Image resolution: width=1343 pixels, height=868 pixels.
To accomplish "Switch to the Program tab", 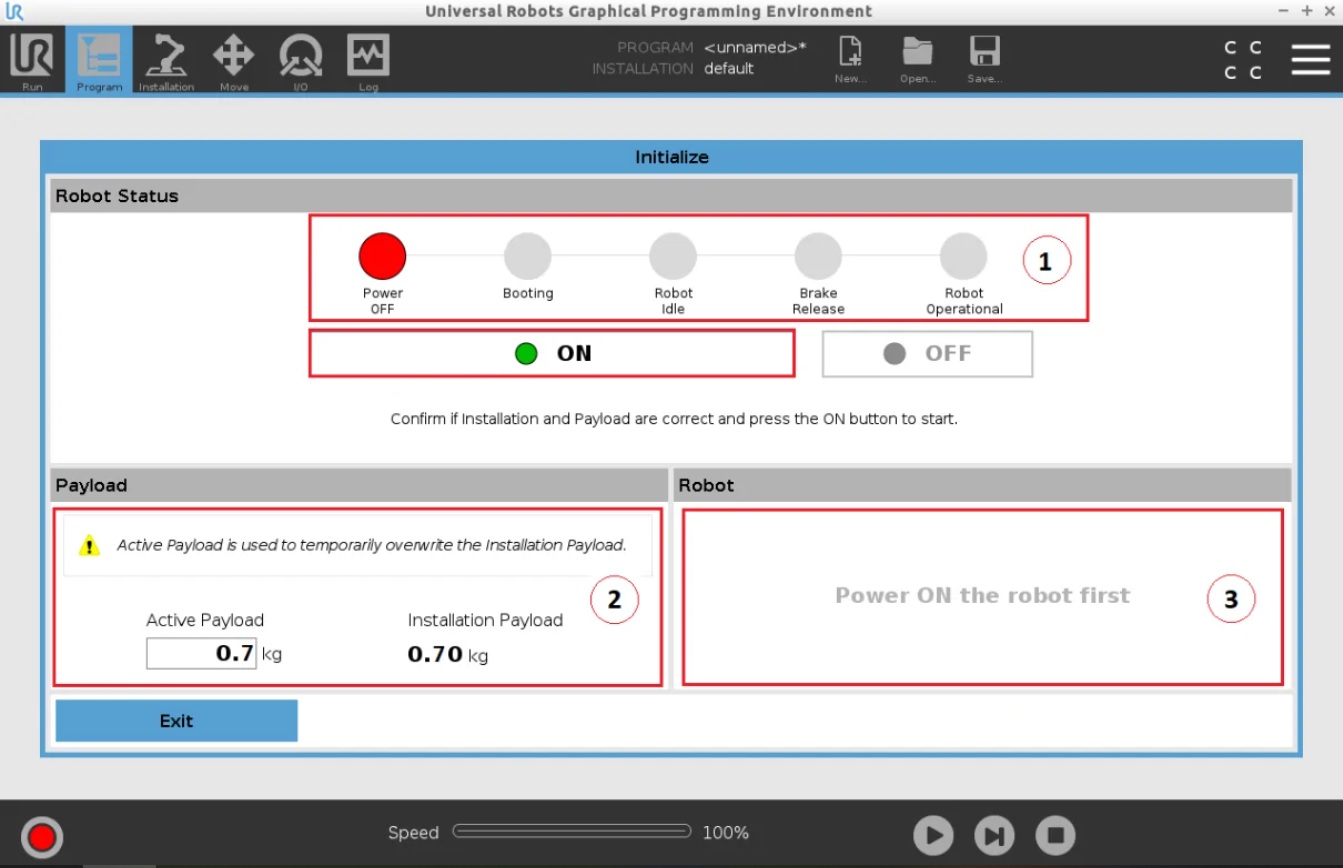I will (x=99, y=61).
